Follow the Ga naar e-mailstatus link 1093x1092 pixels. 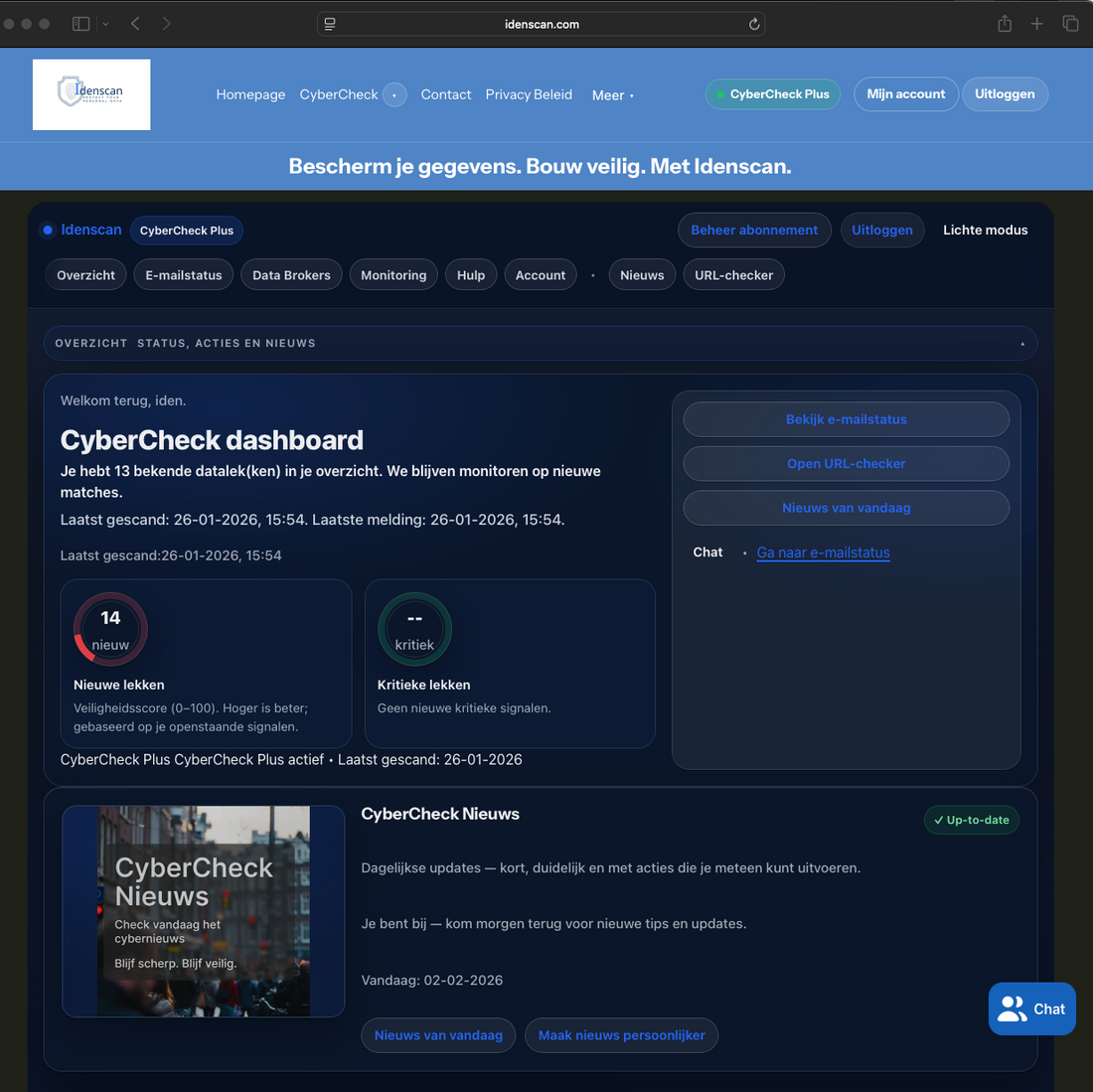823,552
